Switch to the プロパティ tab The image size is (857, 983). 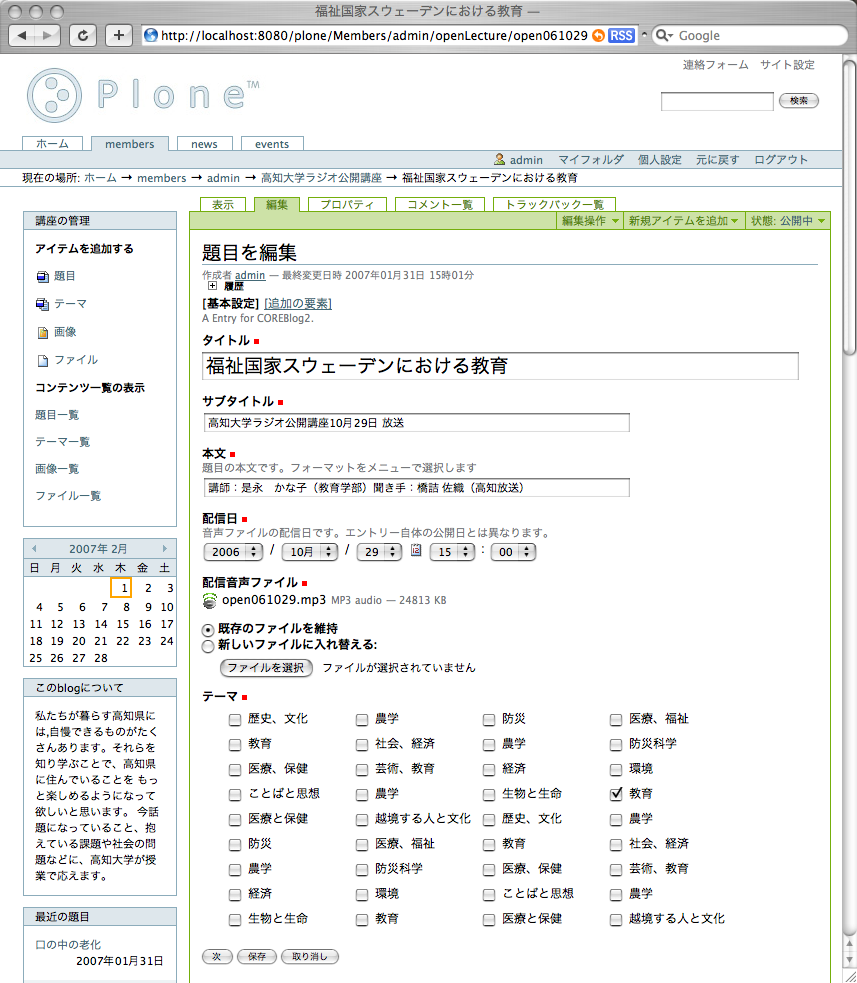[x=347, y=204]
